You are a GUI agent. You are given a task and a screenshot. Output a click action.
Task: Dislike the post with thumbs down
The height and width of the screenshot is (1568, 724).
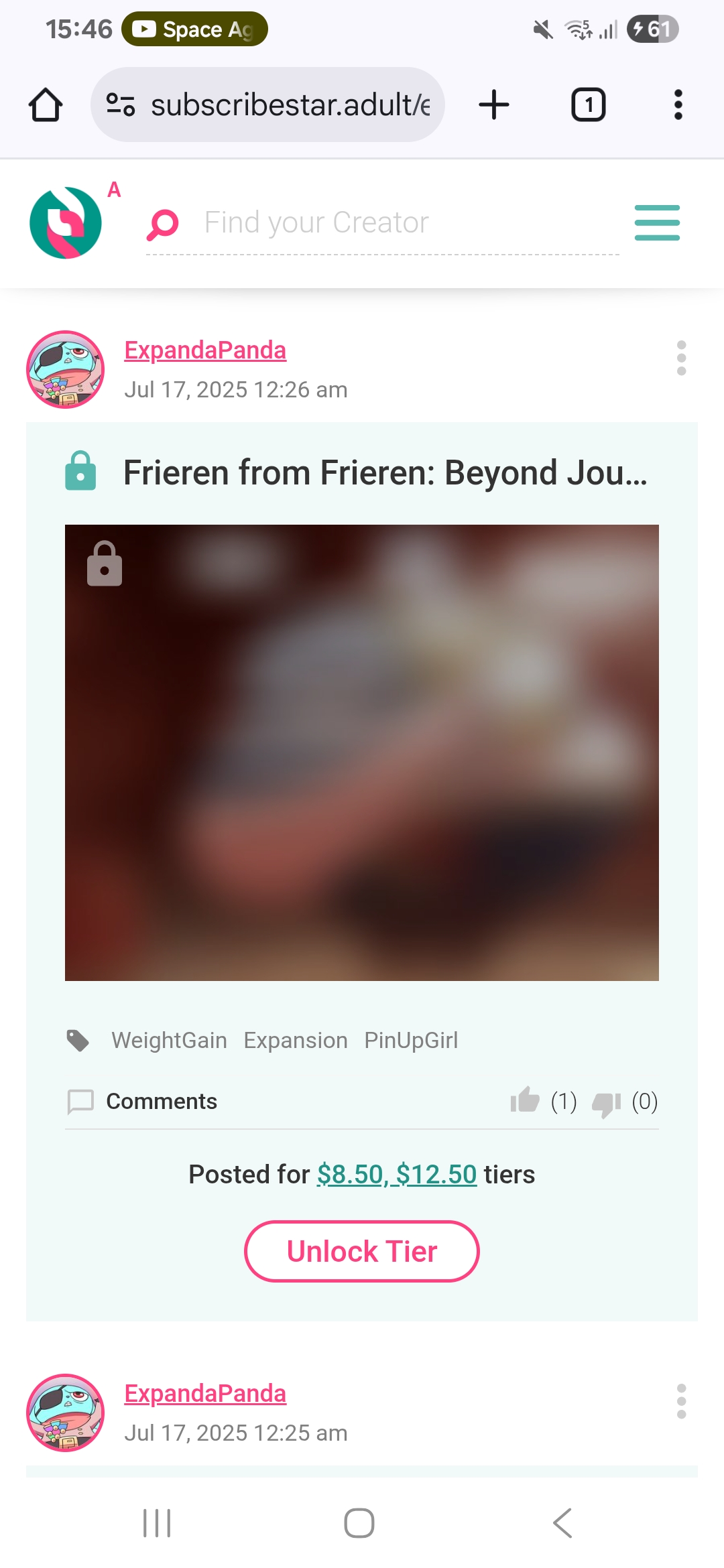click(607, 1103)
